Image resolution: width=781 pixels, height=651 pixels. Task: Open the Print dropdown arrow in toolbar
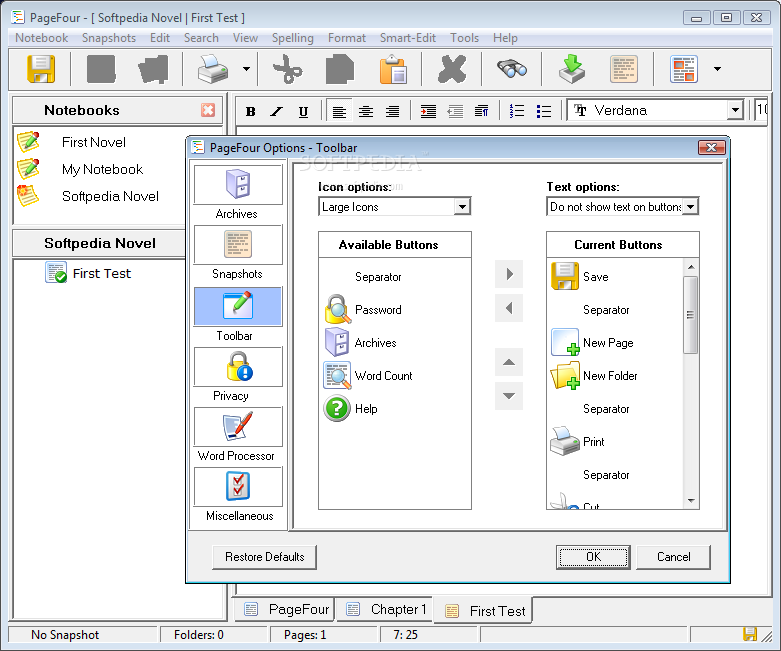pyautogui.click(x=246, y=69)
